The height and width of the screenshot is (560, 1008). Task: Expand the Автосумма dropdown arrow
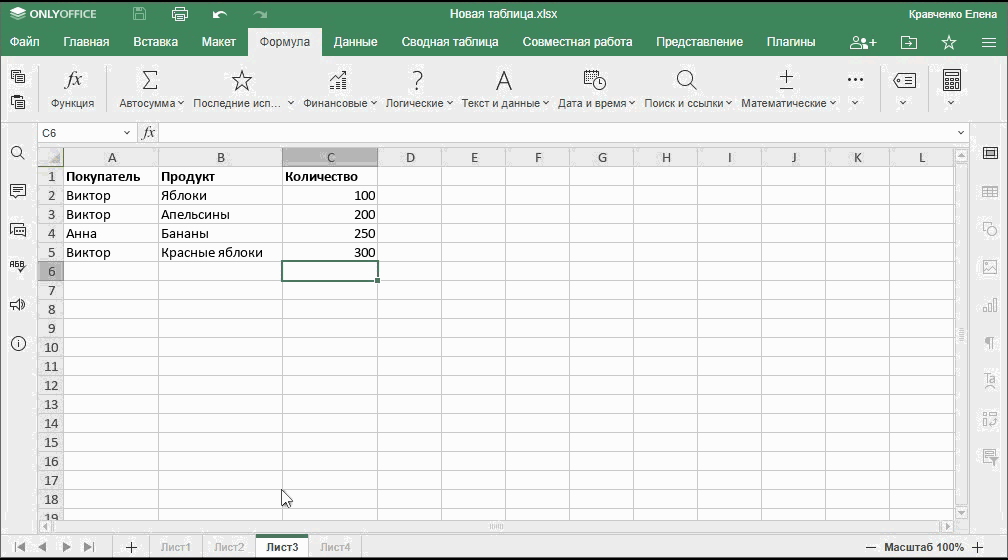coord(181,103)
